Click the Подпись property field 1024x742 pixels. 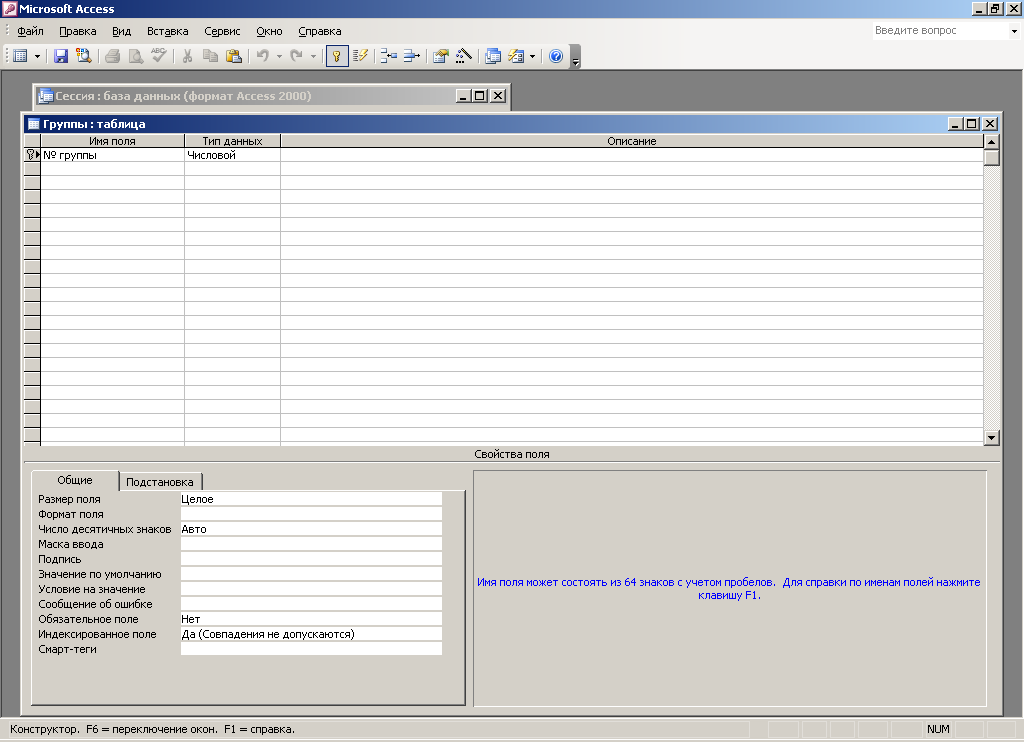pyautogui.click(x=311, y=559)
